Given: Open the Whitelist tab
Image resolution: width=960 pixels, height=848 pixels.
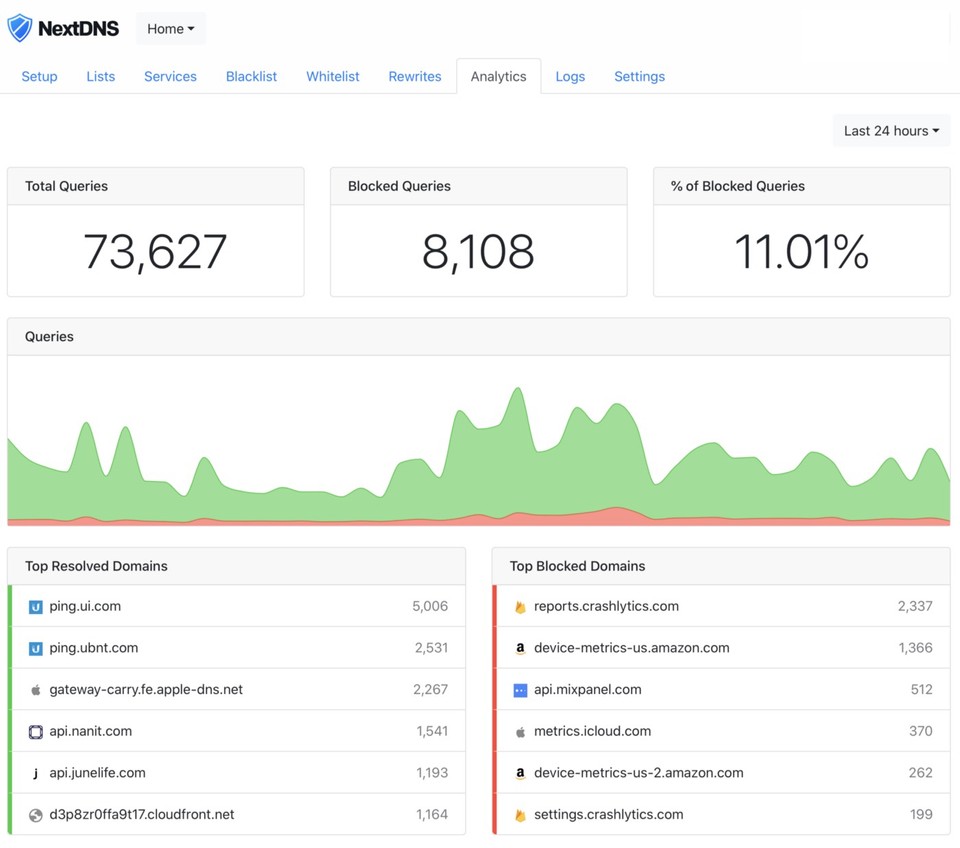Looking at the screenshot, I should pyautogui.click(x=332, y=76).
